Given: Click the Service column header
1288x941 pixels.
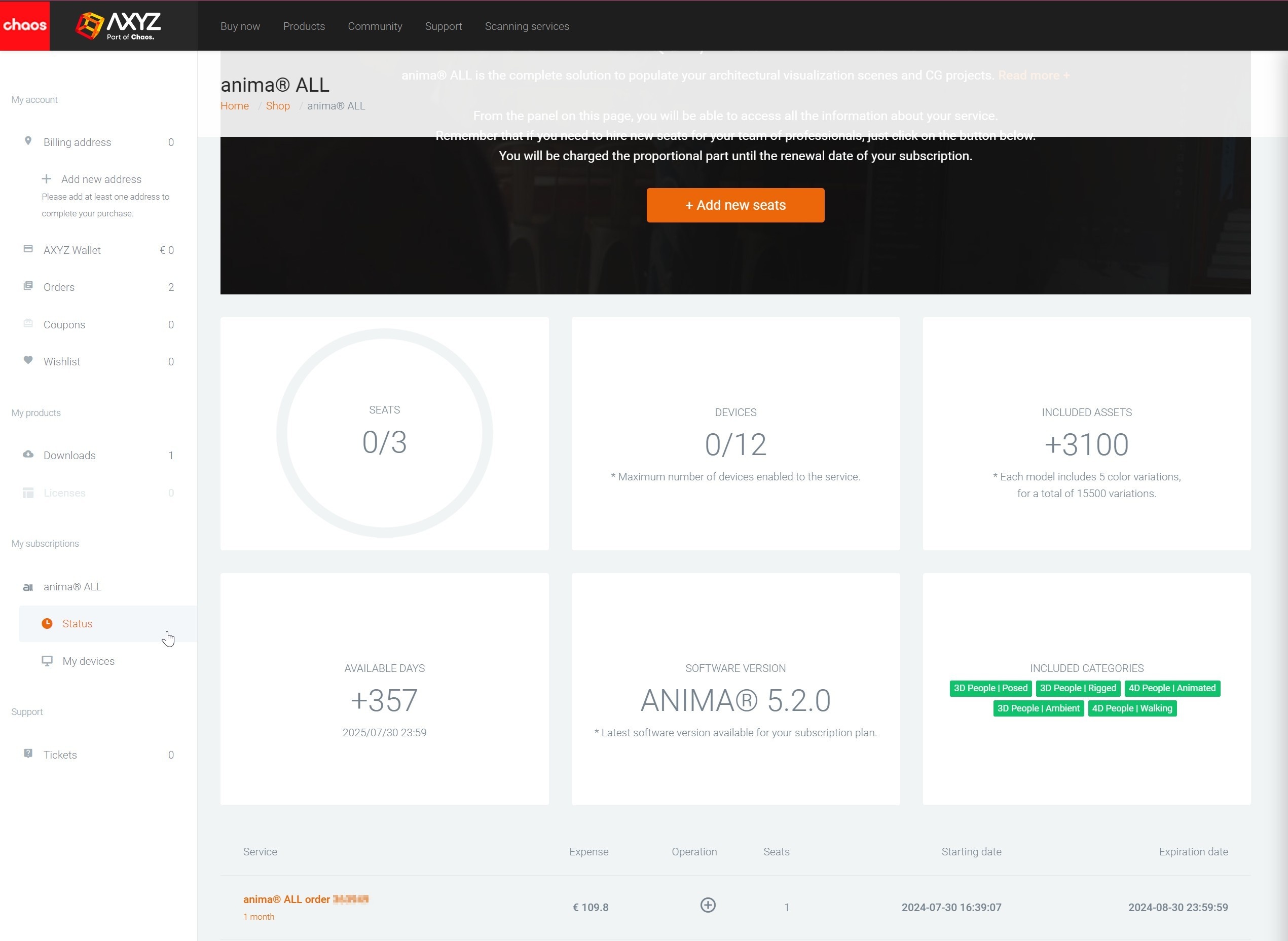Looking at the screenshot, I should tap(261, 852).
